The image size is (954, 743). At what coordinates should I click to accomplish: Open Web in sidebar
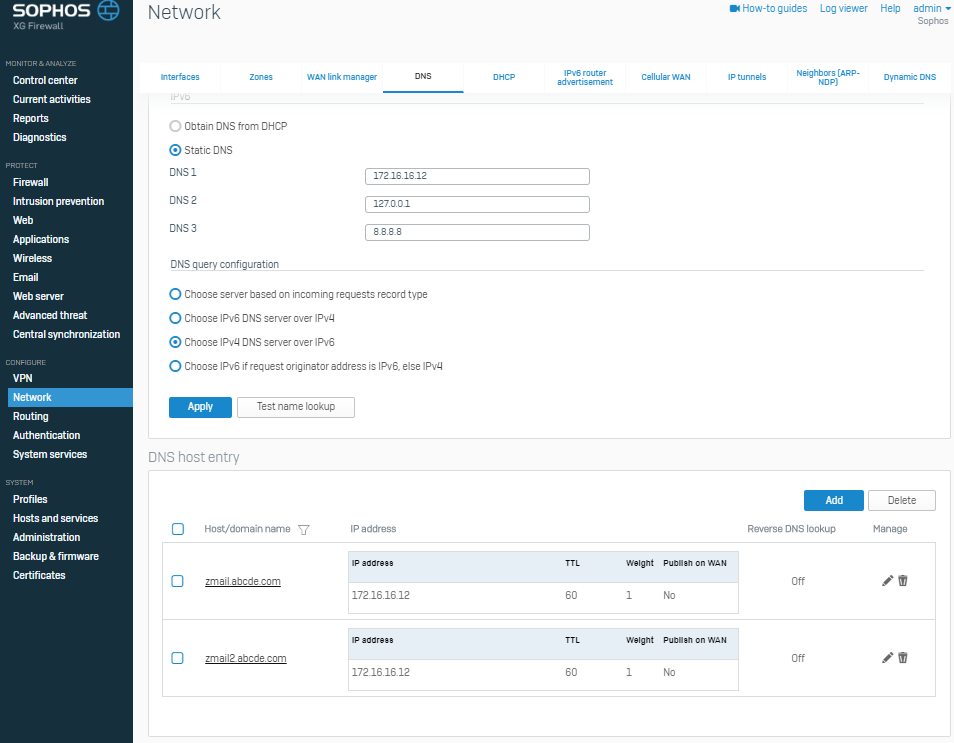click(23, 220)
